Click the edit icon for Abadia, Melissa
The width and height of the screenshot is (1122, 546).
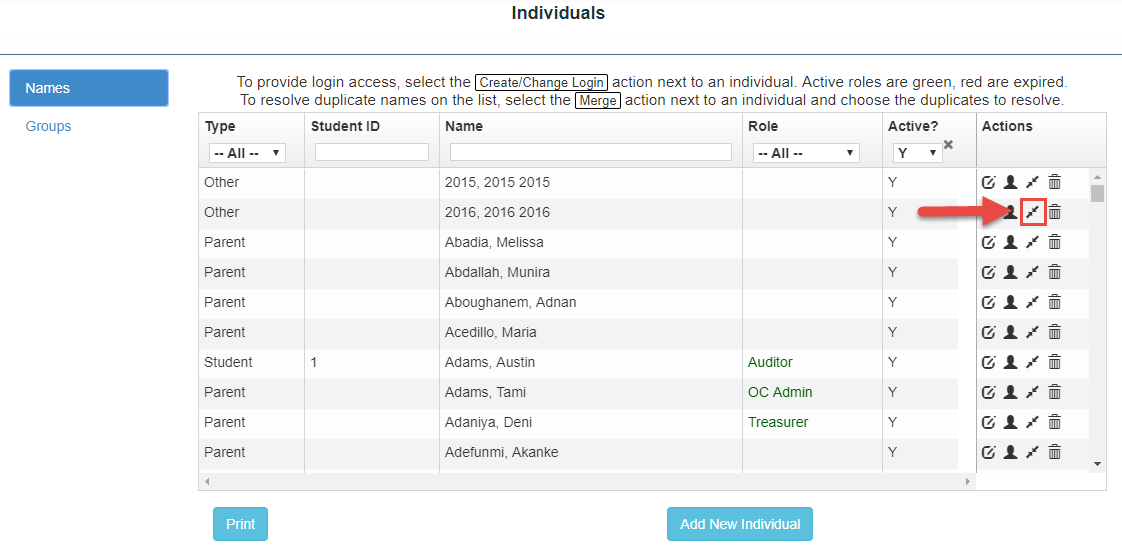click(x=988, y=242)
